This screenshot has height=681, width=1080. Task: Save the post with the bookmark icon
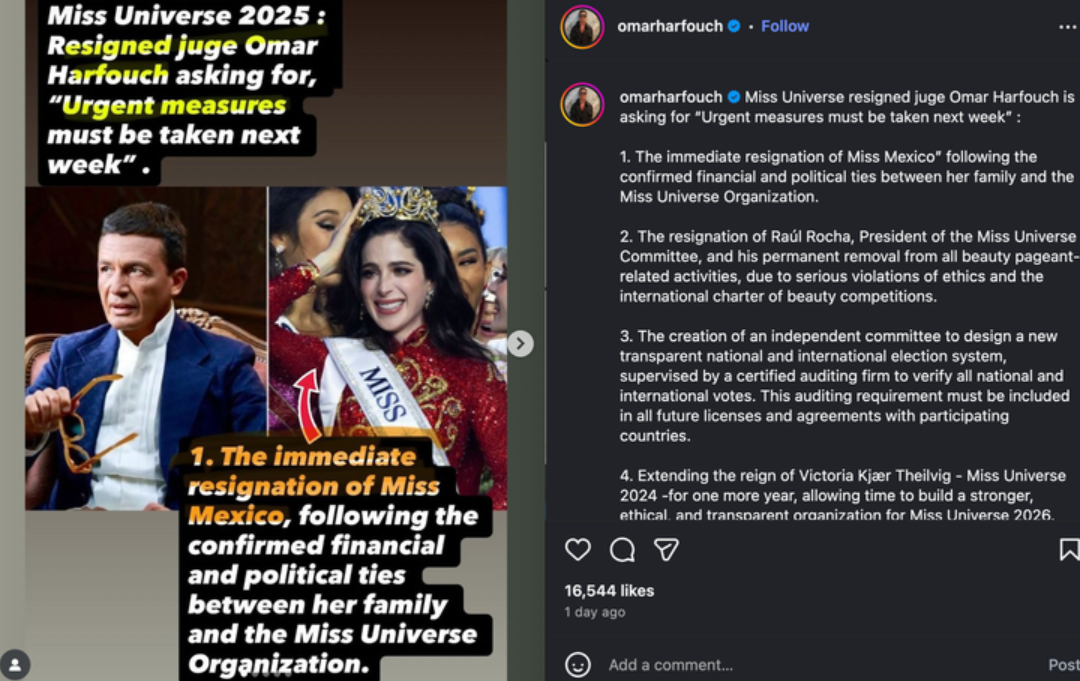point(1069,549)
